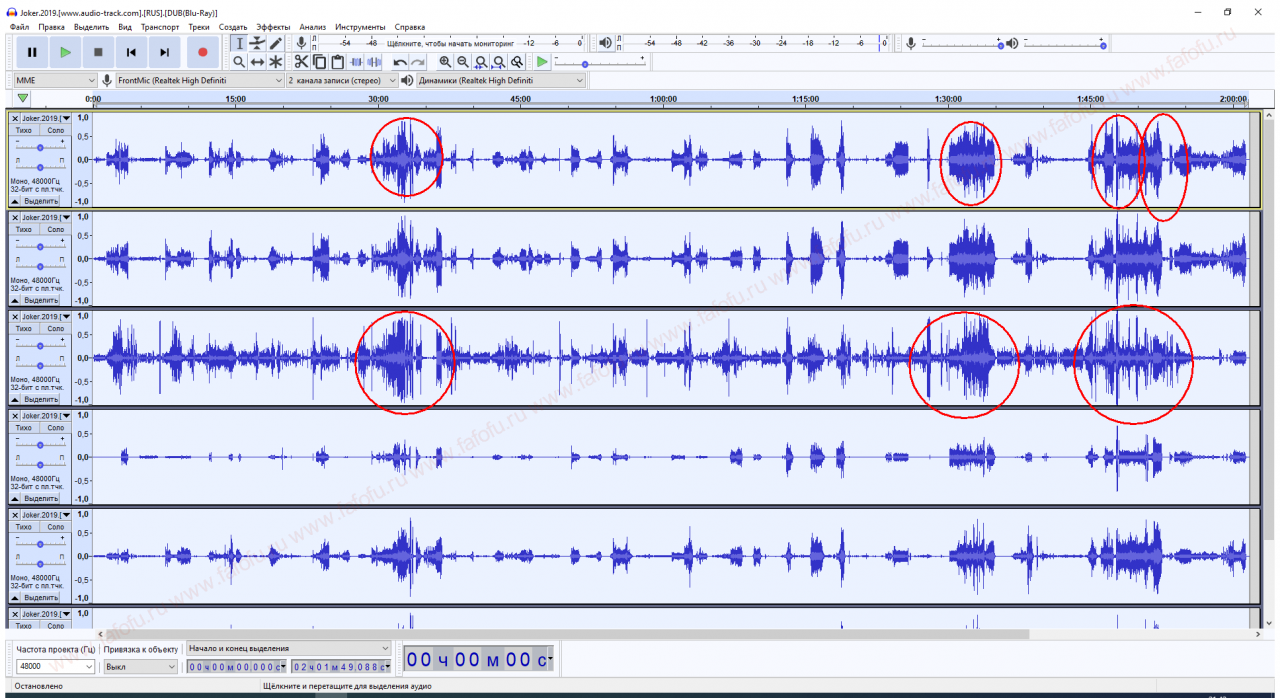The height and width of the screenshot is (698, 1280).
Task: Open the Анализ menu
Action: [313, 27]
